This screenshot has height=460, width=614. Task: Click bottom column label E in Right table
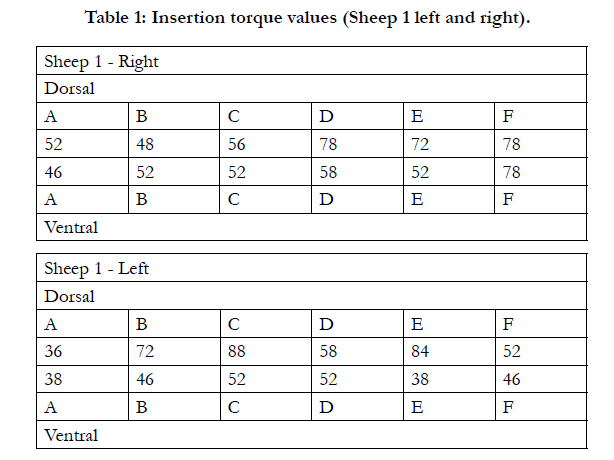[417, 199]
